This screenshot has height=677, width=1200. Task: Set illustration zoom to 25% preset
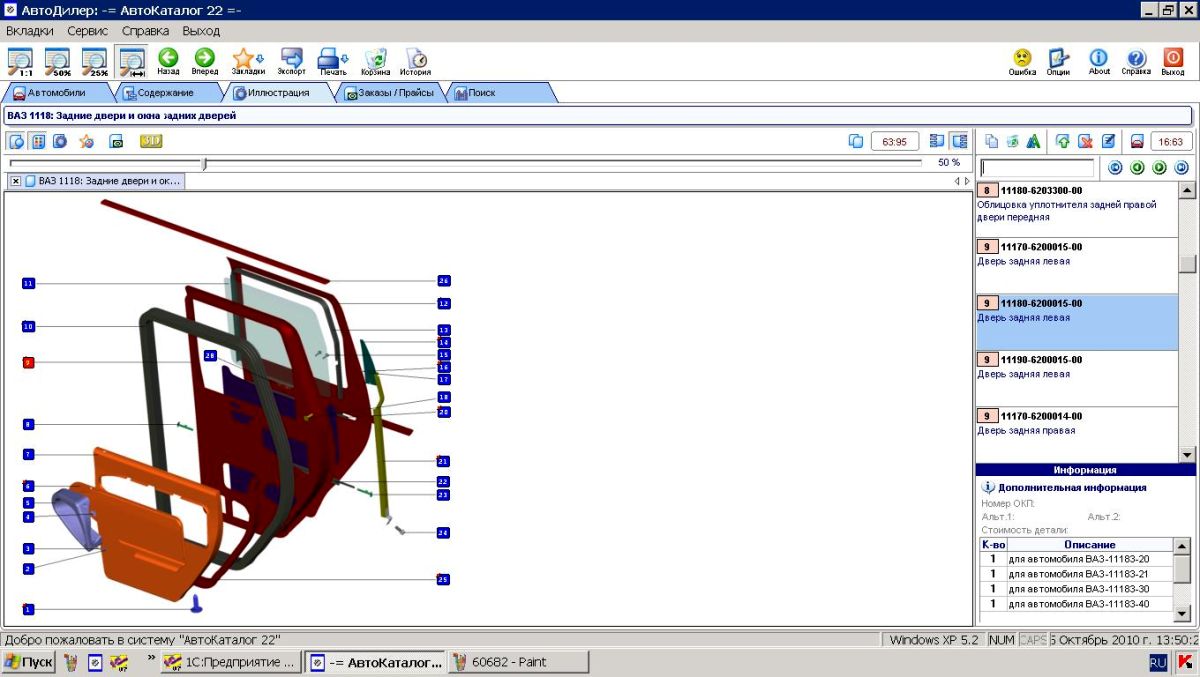click(94, 61)
